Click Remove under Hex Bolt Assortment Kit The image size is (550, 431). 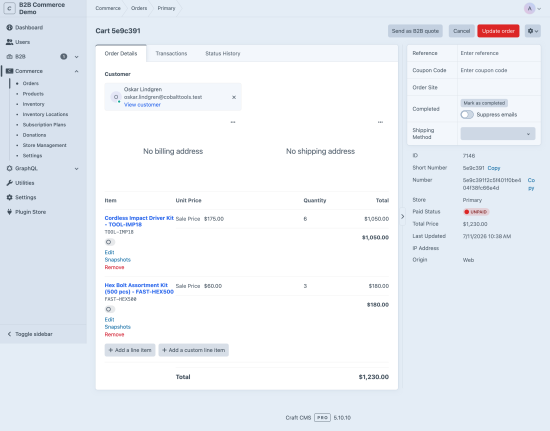114,335
